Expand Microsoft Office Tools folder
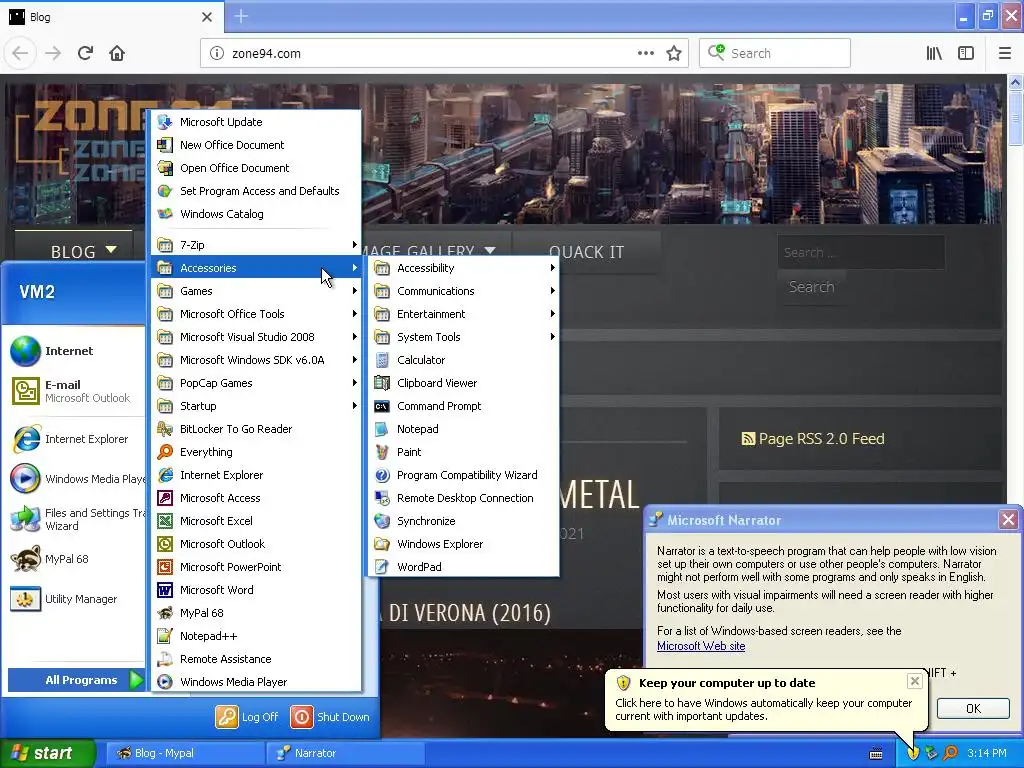1024x768 pixels. tap(256, 313)
